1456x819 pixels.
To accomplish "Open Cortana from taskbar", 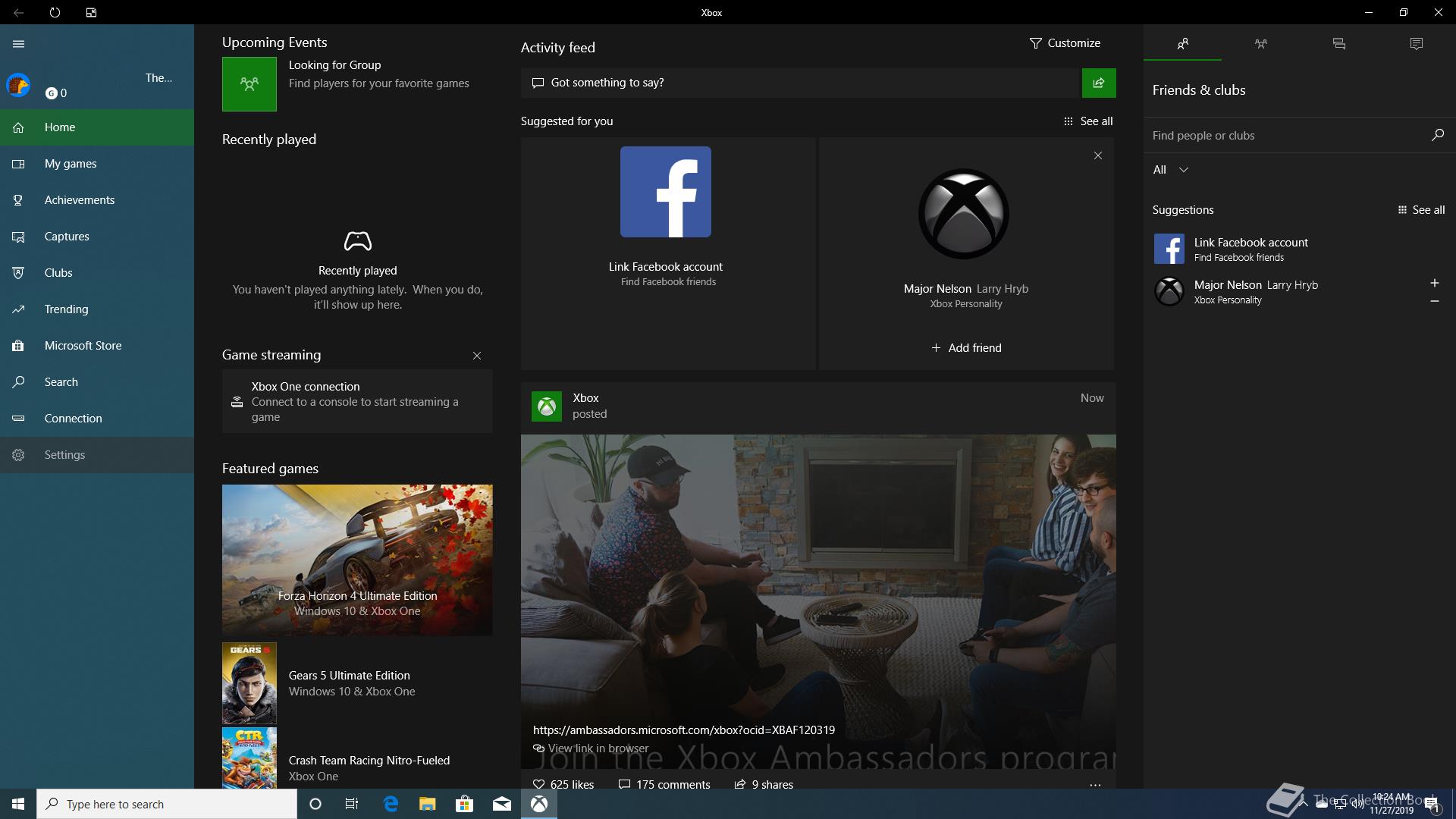I will point(315,804).
